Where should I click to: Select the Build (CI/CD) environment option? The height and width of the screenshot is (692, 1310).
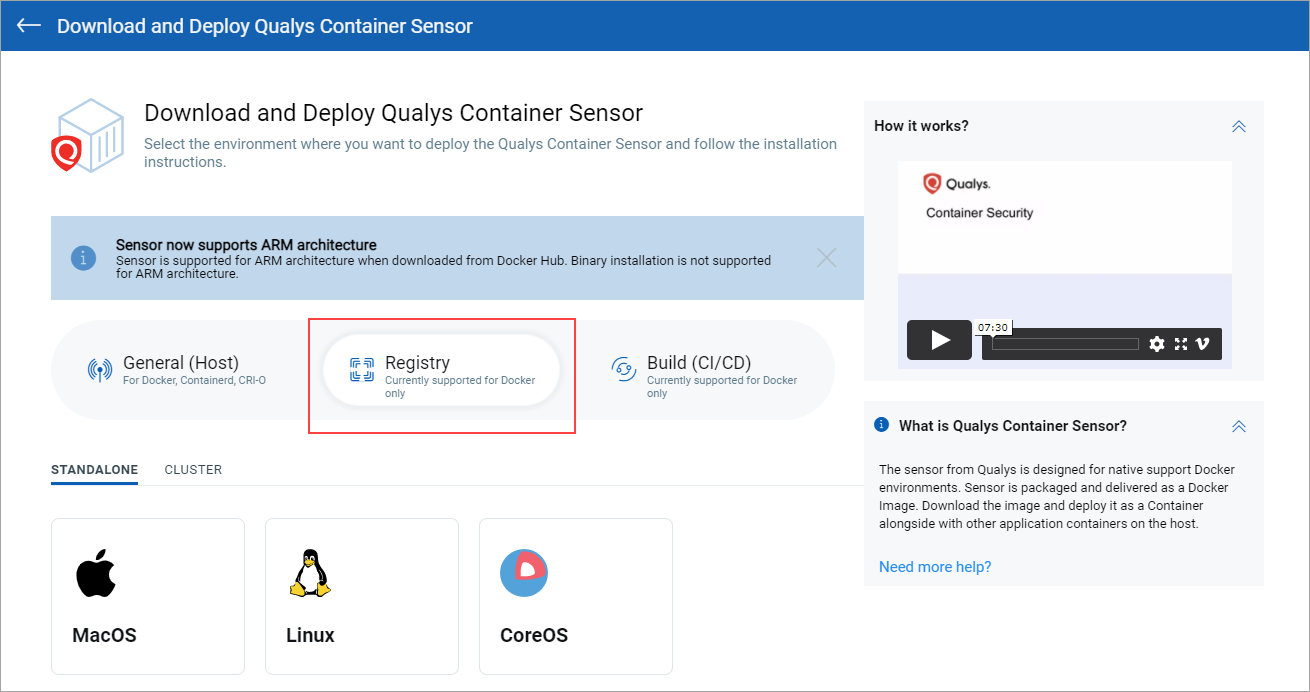tap(705, 370)
